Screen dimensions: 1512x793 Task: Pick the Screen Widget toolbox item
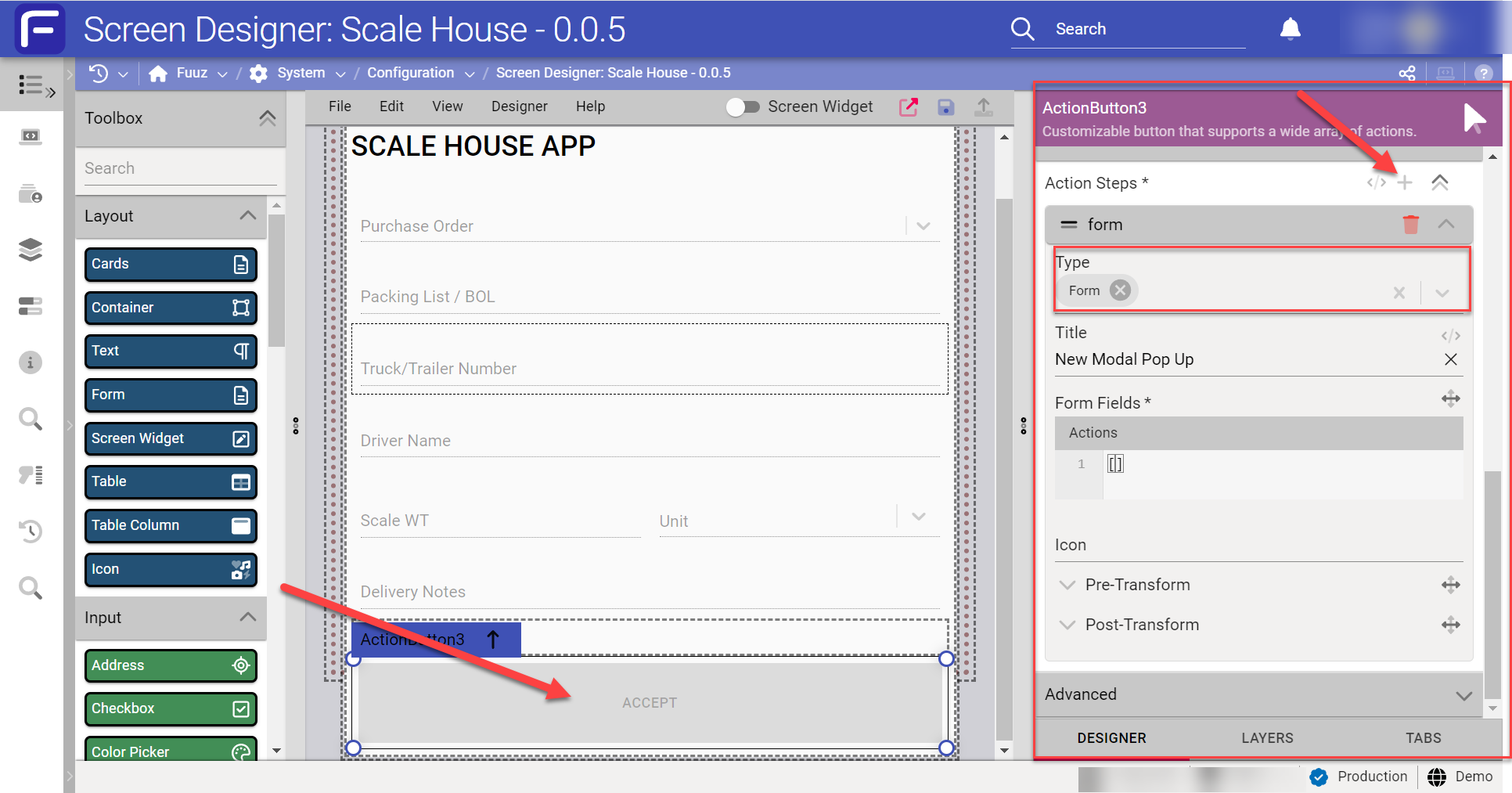[x=171, y=438]
